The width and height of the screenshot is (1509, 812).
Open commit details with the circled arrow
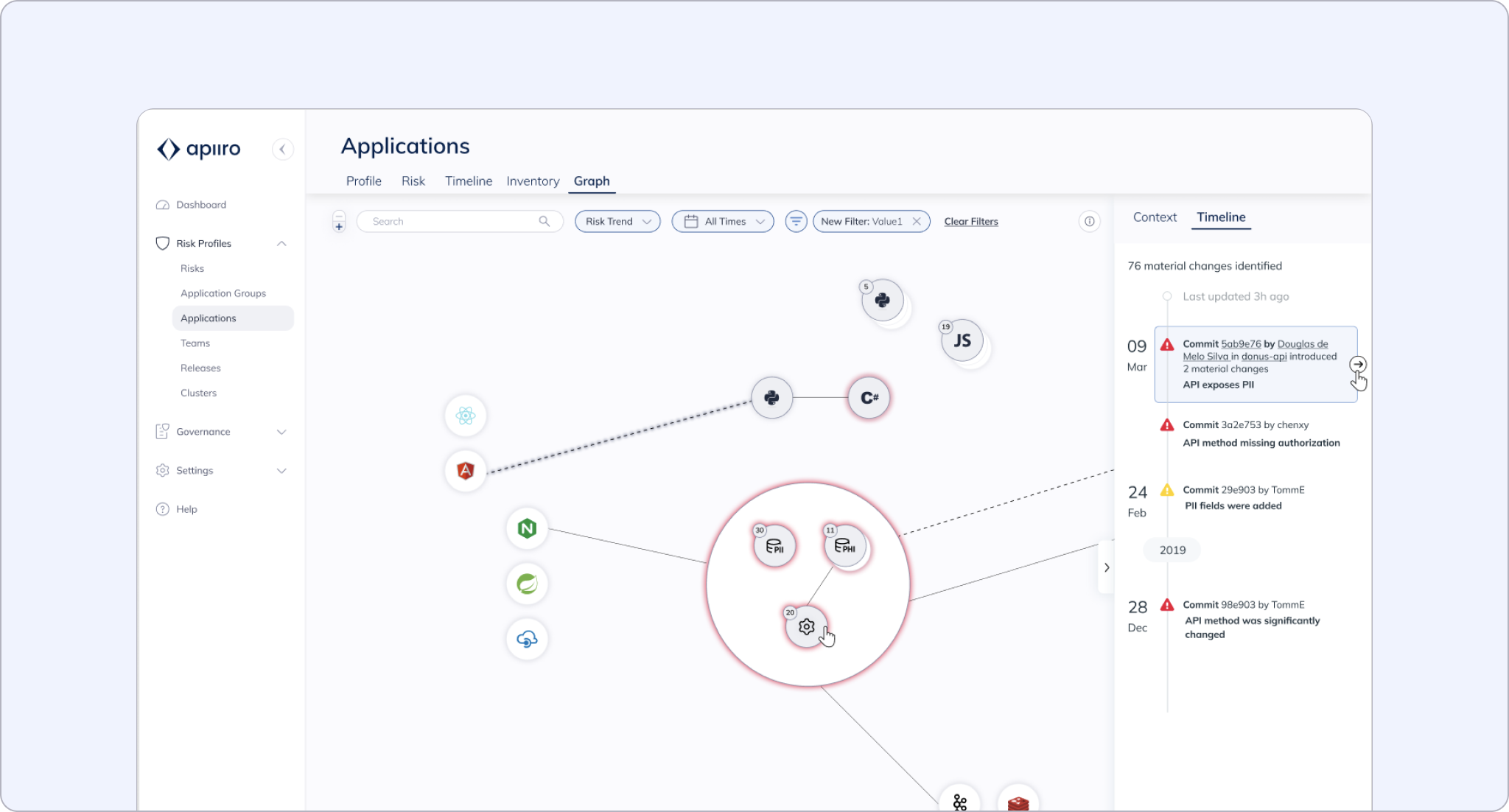[x=1358, y=365]
